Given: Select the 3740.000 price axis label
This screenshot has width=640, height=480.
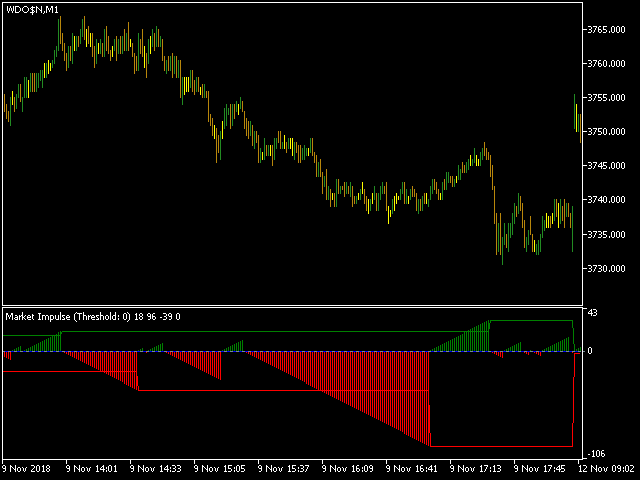Looking at the screenshot, I should click(x=606, y=200).
